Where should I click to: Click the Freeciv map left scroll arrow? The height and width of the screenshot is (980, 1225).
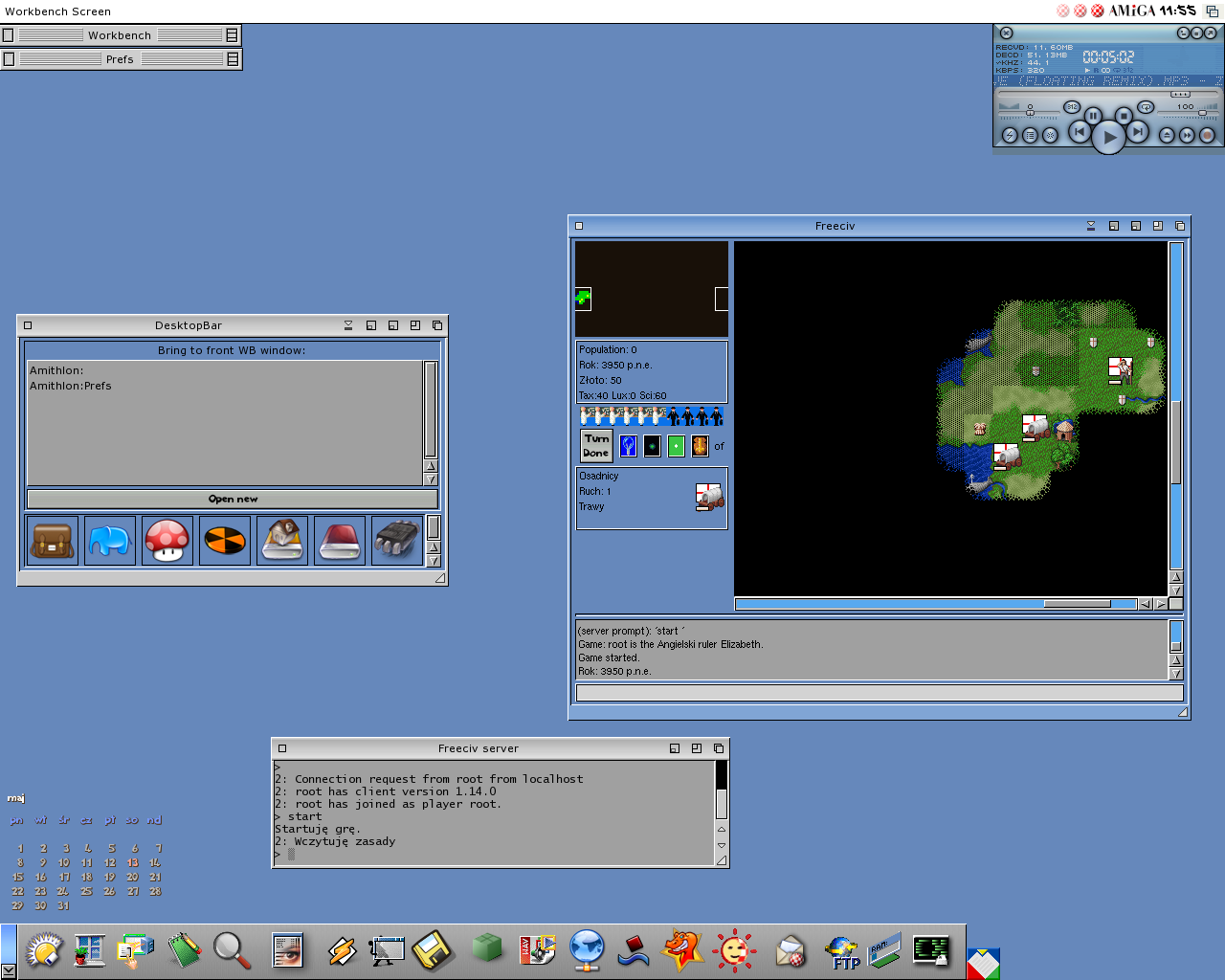1145,604
